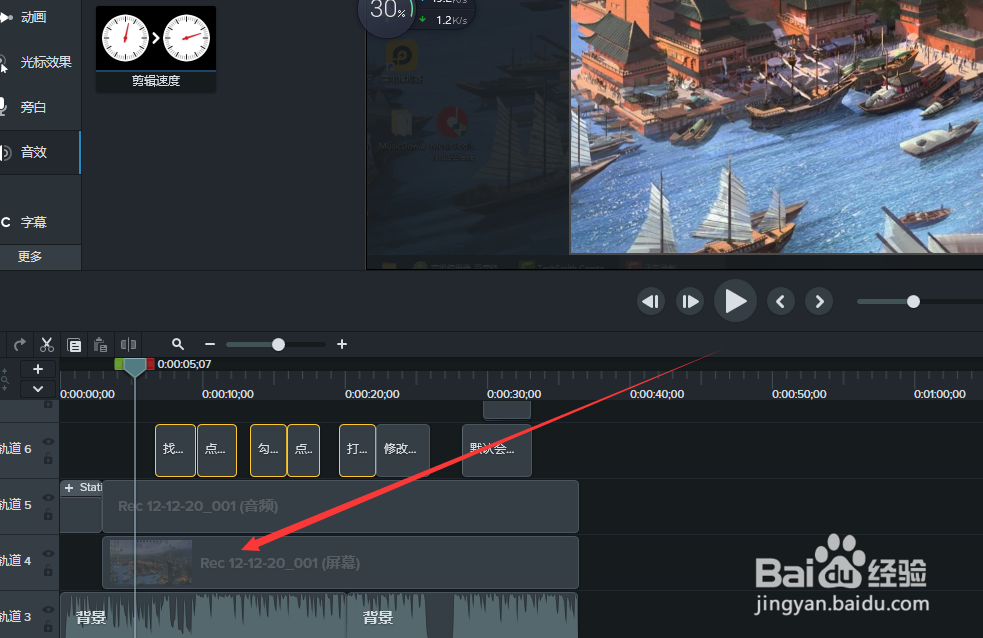Screen dimensions: 983x638
Task: Zoom out the timeline with minus
Action: [x=210, y=344]
